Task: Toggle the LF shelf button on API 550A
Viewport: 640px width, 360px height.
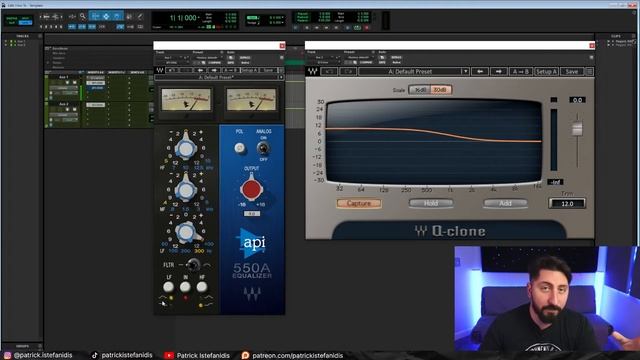Action: (168, 287)
